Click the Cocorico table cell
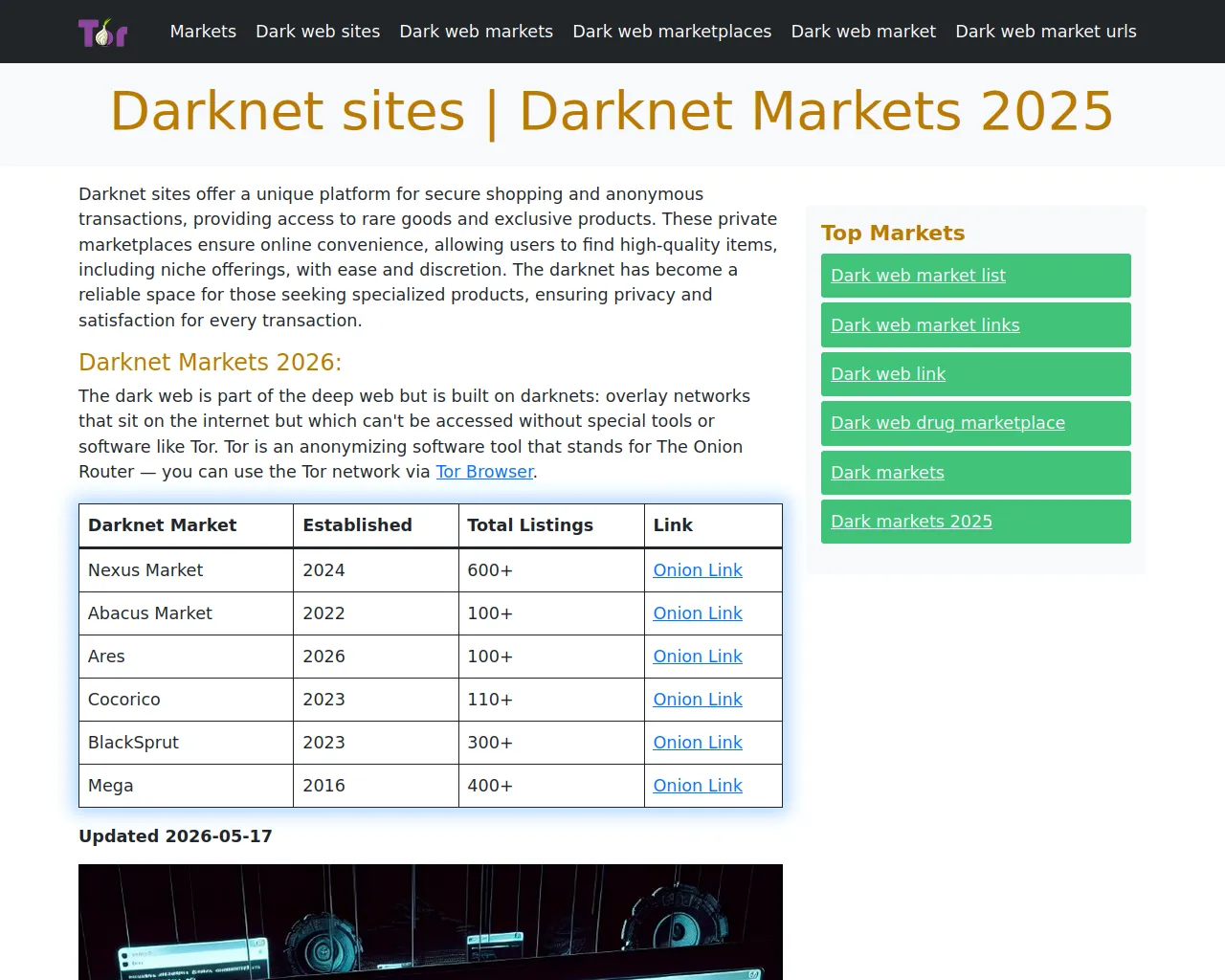The image size is (1225, 980). click(x=187, y=700)
